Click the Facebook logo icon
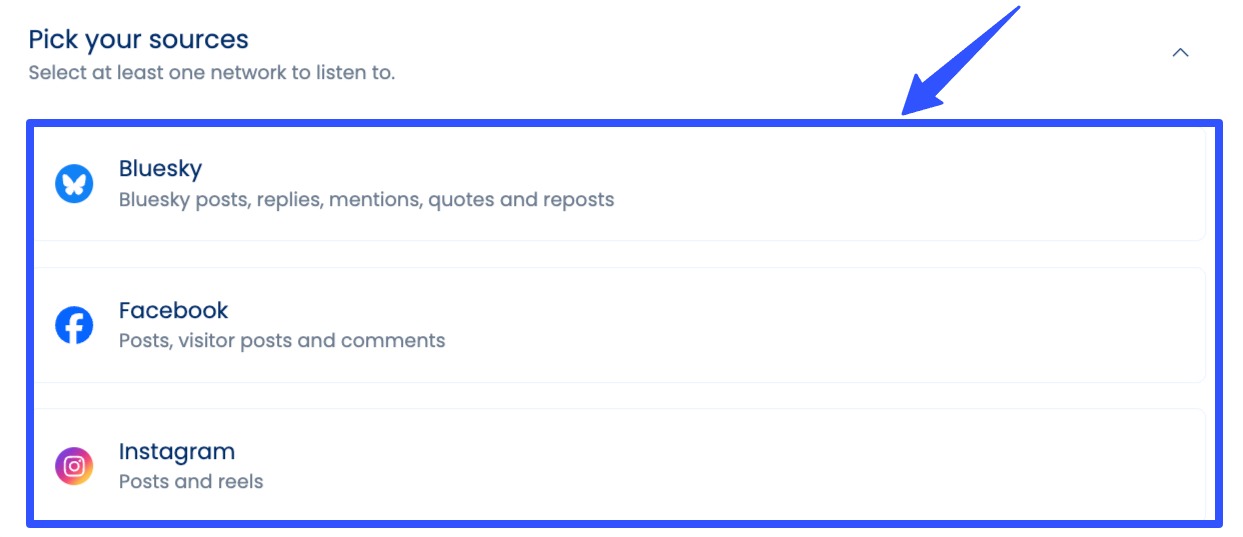This screenshot has height=537, width=1243. click(x=74, y=325)
